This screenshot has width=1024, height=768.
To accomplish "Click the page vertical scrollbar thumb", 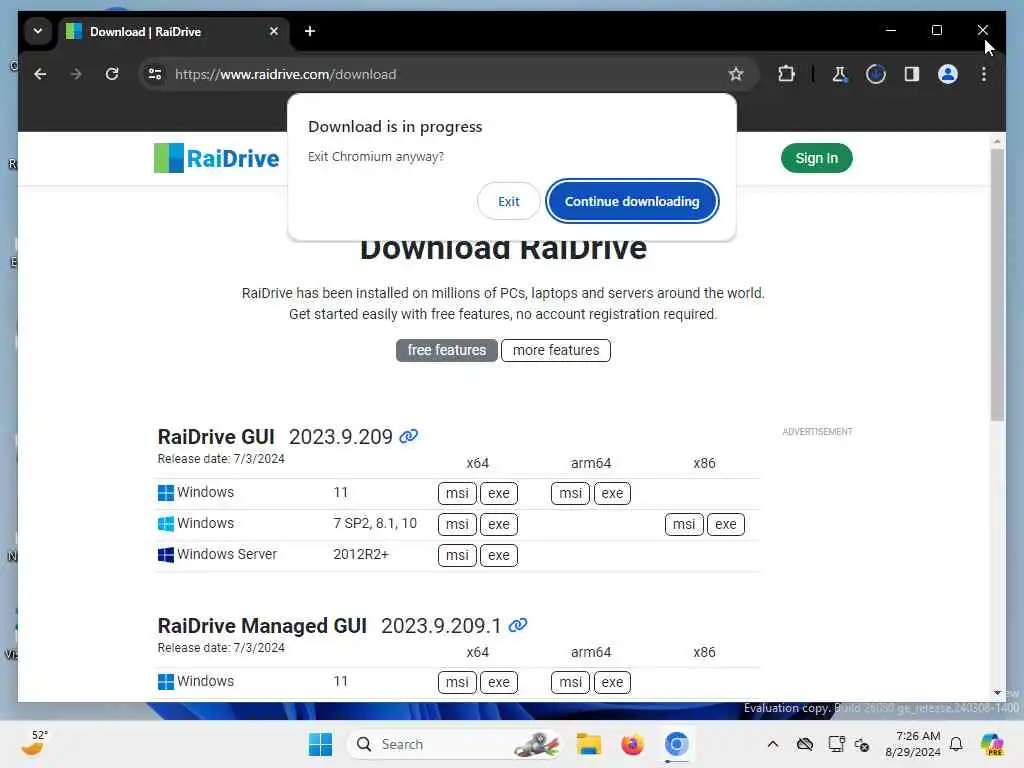I will pyautogui.click(x=997, y=284).
